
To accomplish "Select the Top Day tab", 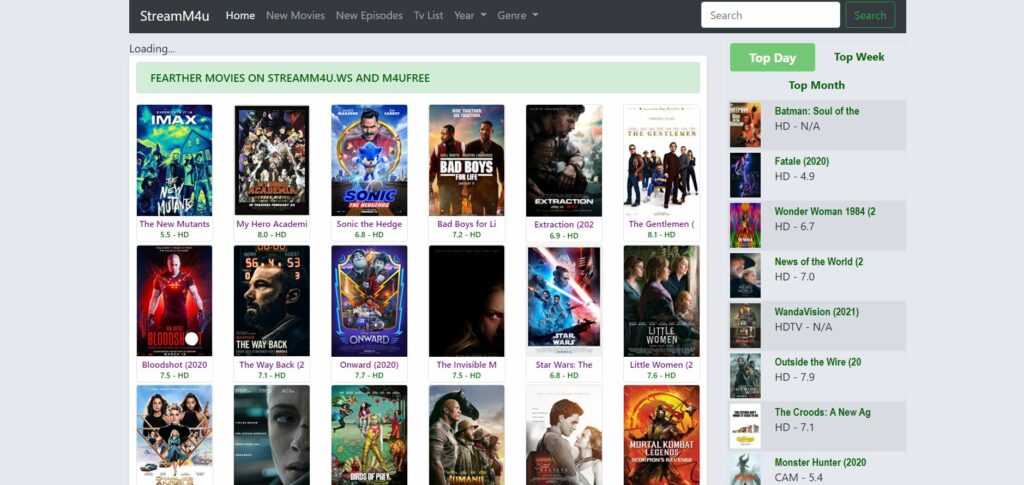I will pyautogui.click(x=772, y=57).
